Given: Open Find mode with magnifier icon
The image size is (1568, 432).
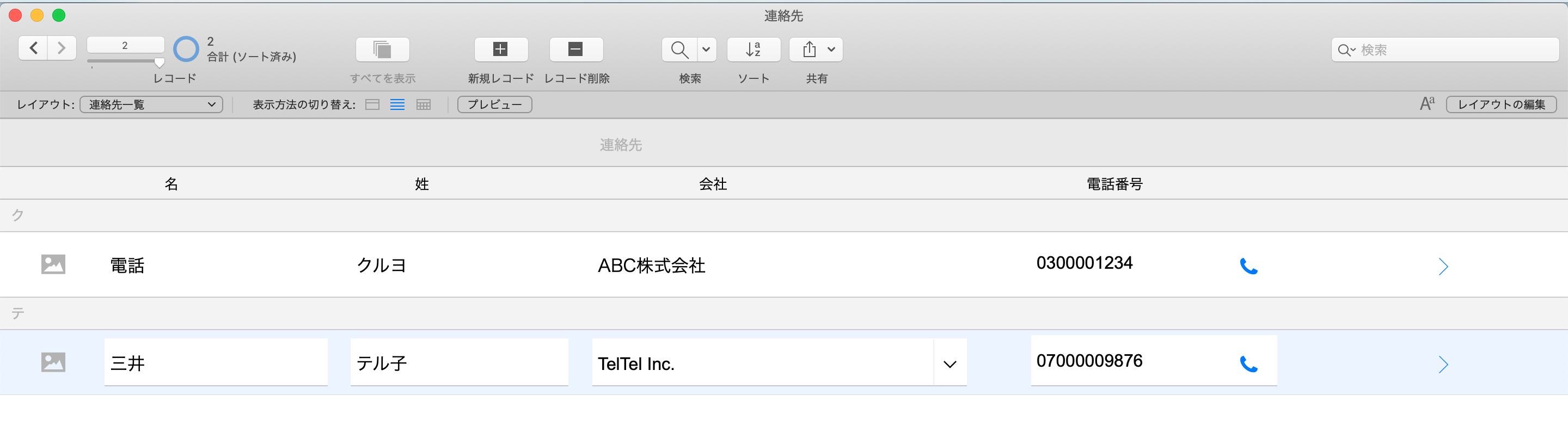Looking at the screenshot, I should point(679,50).
